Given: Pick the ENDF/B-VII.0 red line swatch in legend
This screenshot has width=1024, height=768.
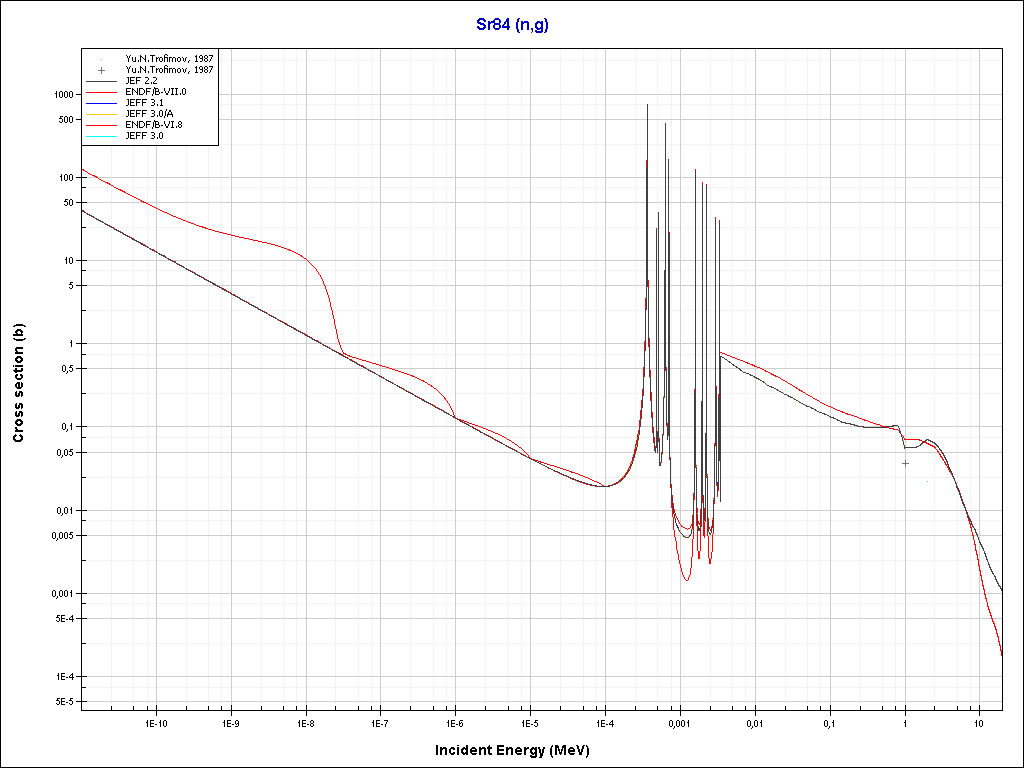Looking at the screenshot, I should (101, 92).
